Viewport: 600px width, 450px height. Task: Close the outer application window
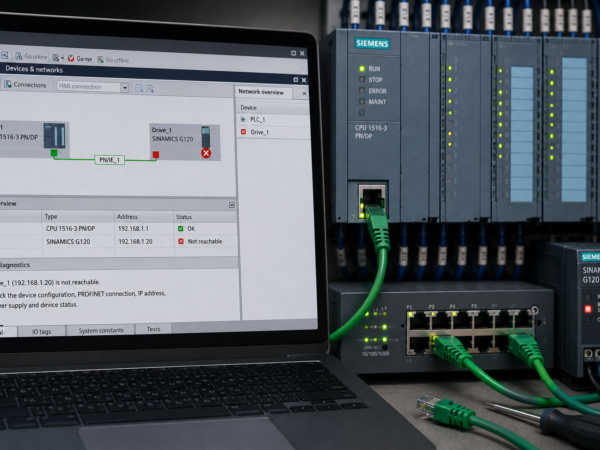(302, 53)
